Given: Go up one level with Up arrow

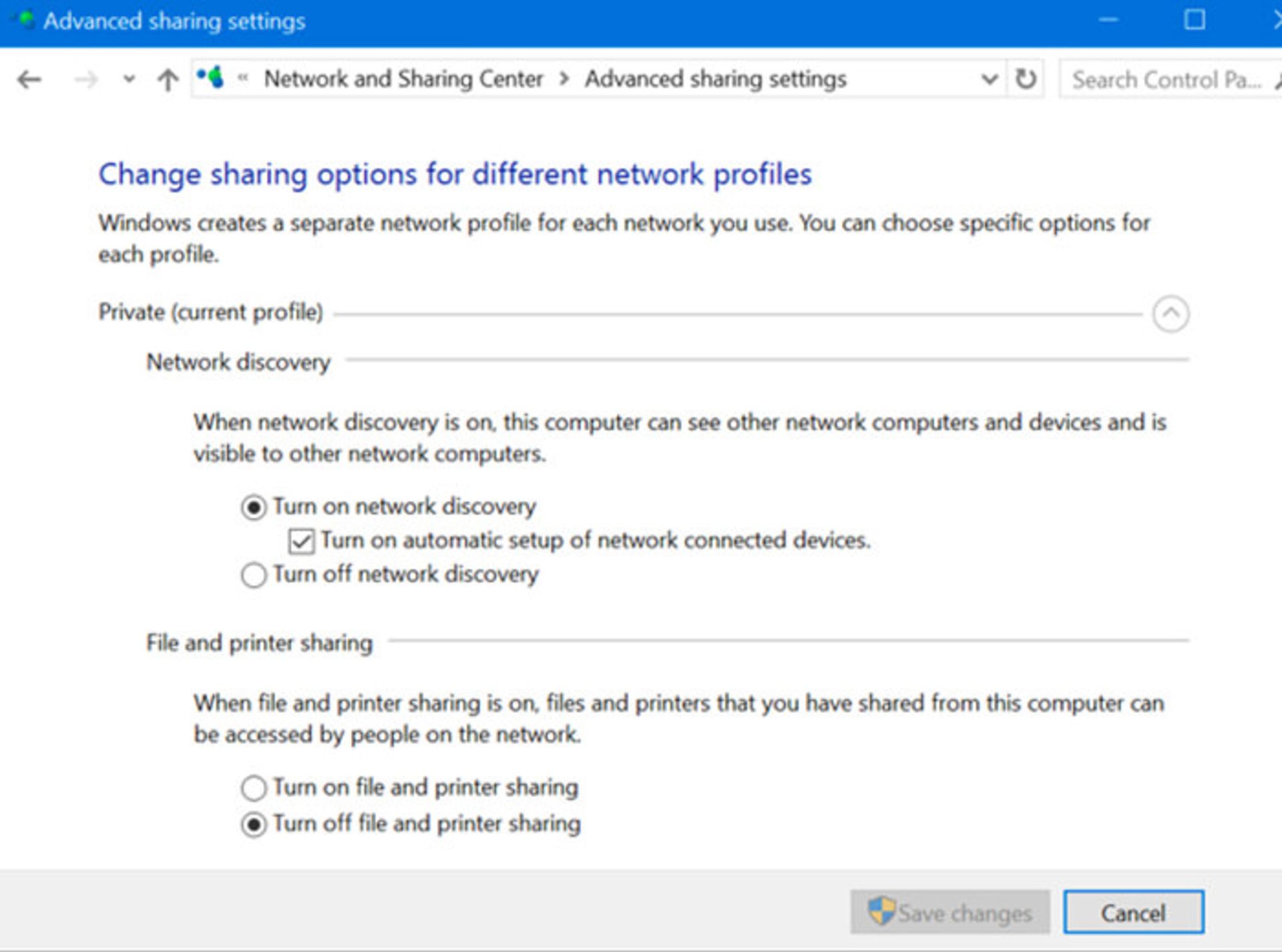Looking at the screenshot, I should coord(168,80).
